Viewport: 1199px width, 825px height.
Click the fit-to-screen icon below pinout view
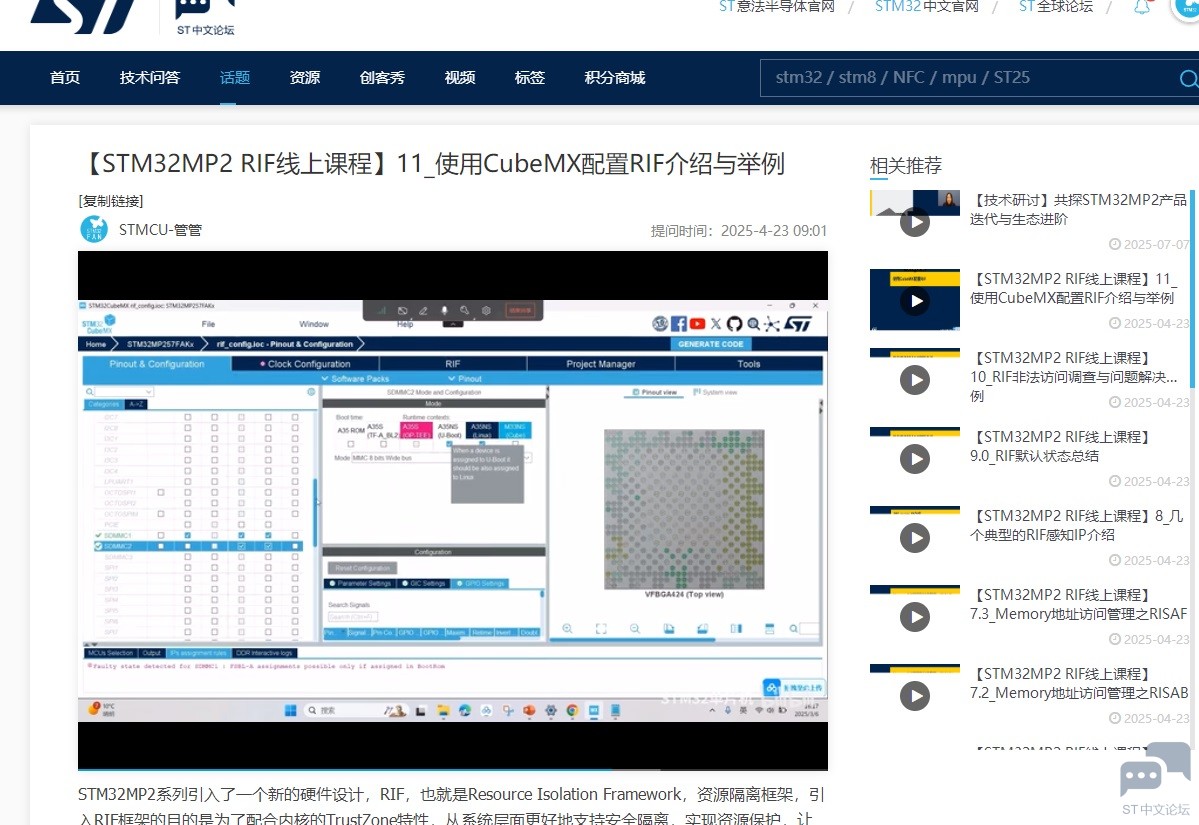tap(601, 628)
